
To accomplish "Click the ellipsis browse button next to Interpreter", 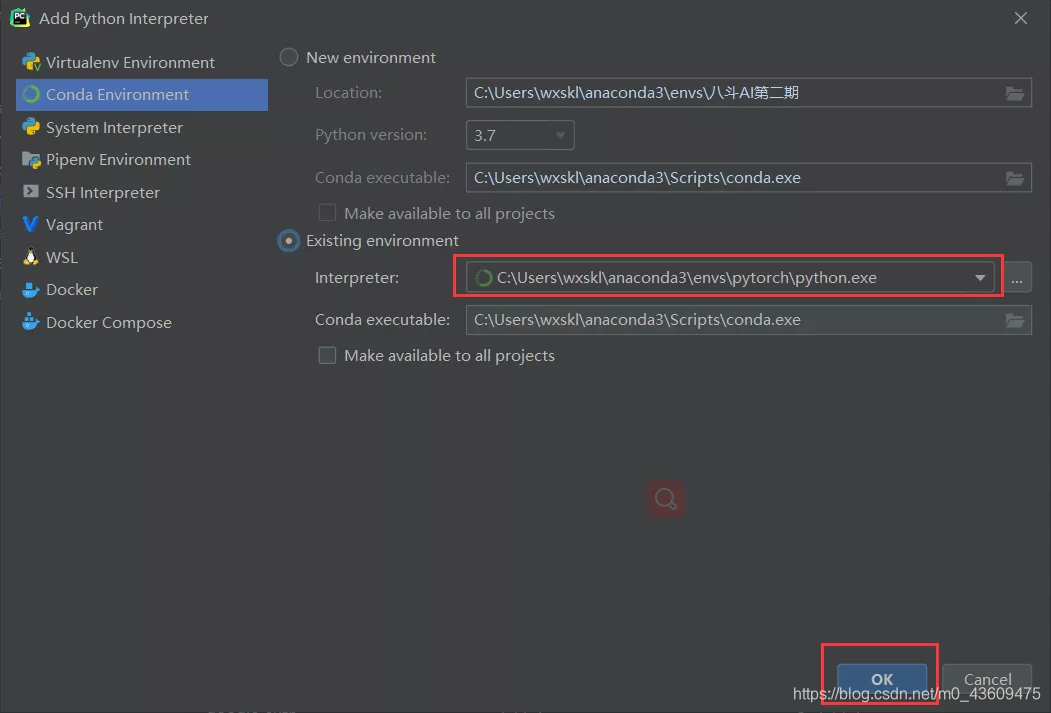I will 1017,277.
